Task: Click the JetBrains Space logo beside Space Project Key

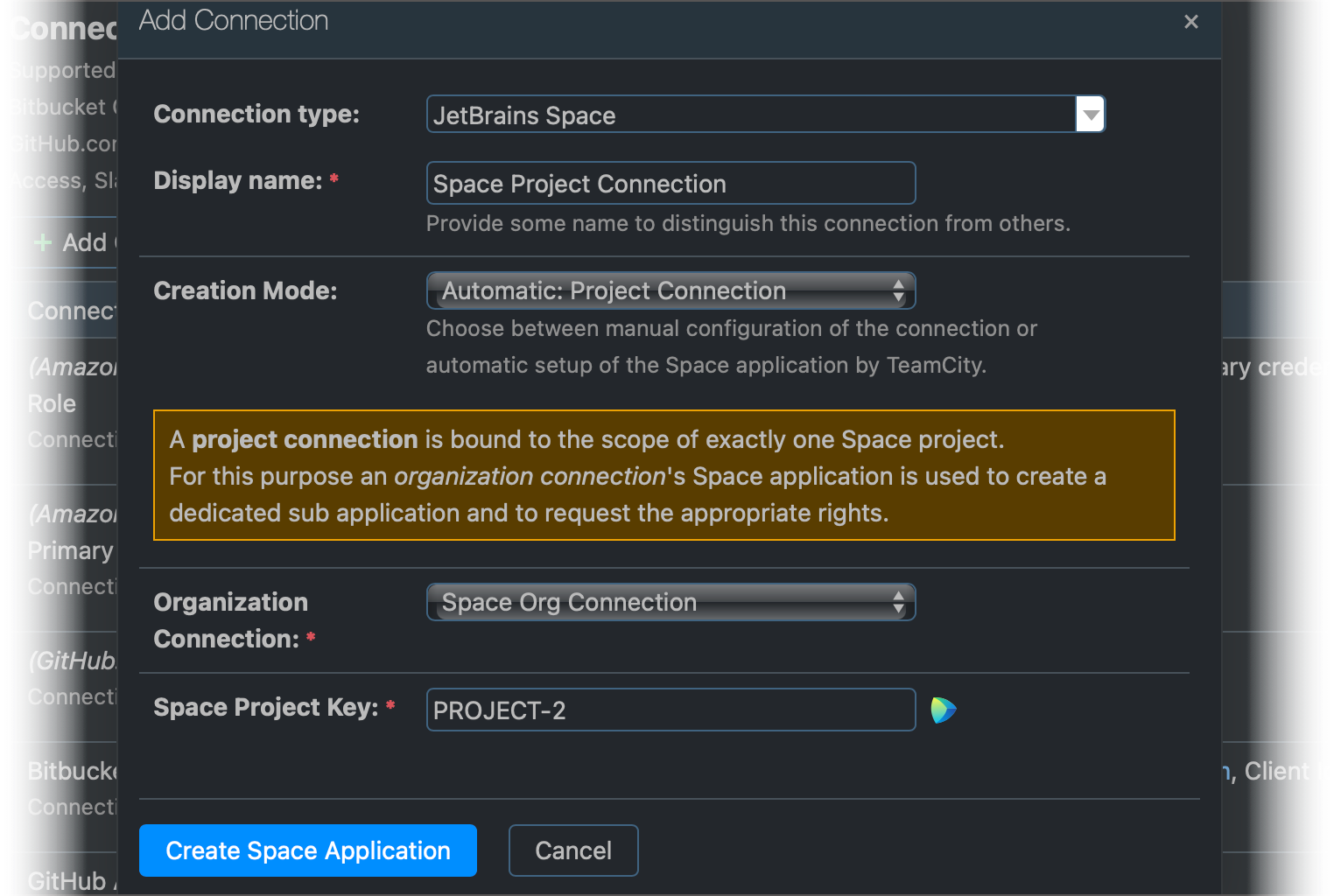Action: [x=944, y=710]
